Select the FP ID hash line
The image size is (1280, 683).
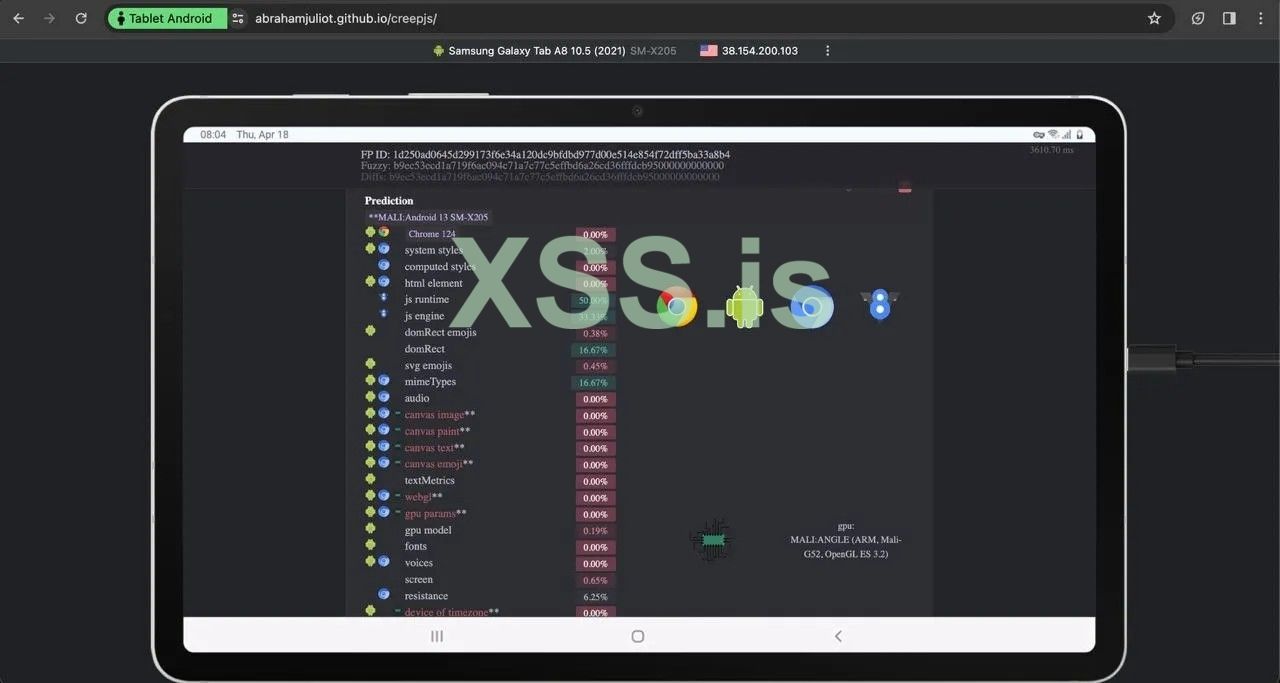pyautogui.click(x=545, y=154)
